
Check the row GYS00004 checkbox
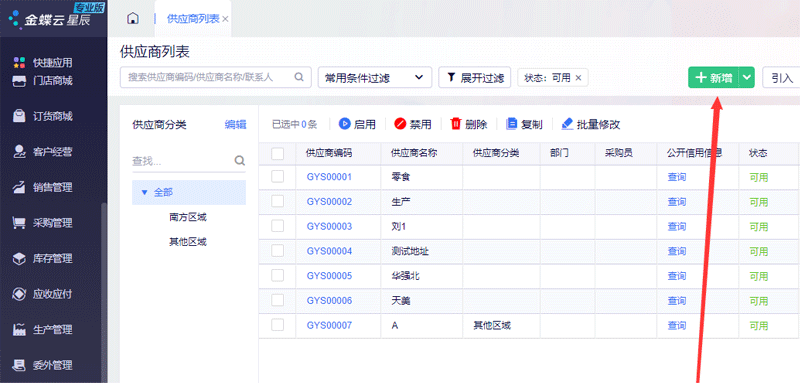tap(278, 251)
